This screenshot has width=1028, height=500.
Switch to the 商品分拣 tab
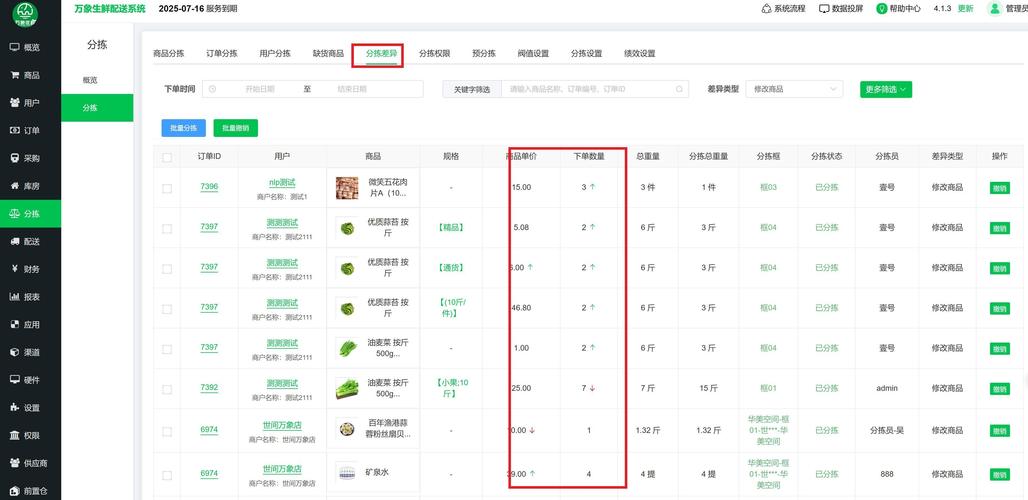[x=168, y=54]
